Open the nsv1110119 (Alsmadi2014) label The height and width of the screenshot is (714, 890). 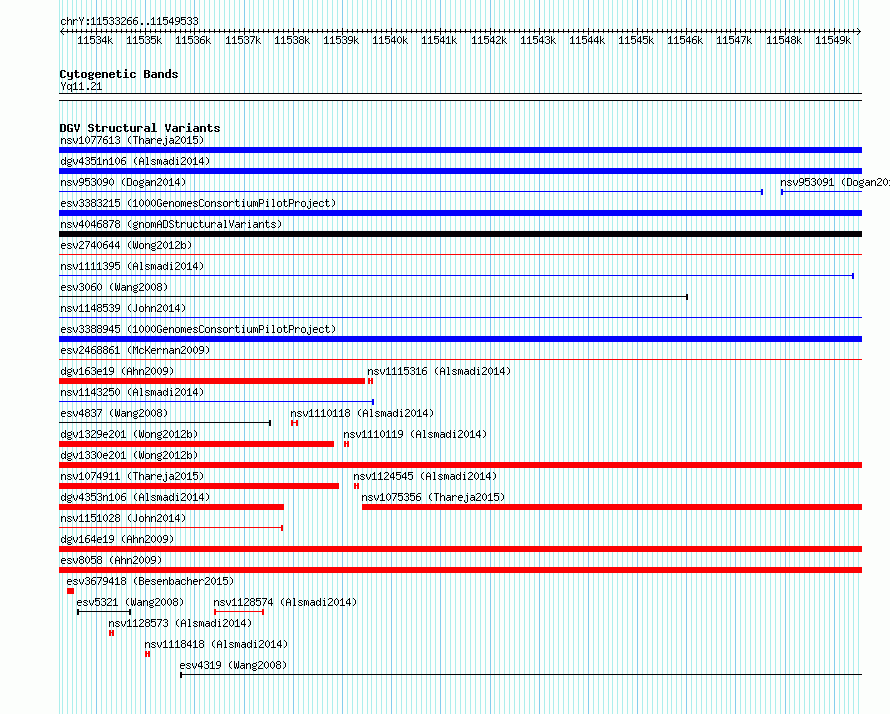point(415,434)
